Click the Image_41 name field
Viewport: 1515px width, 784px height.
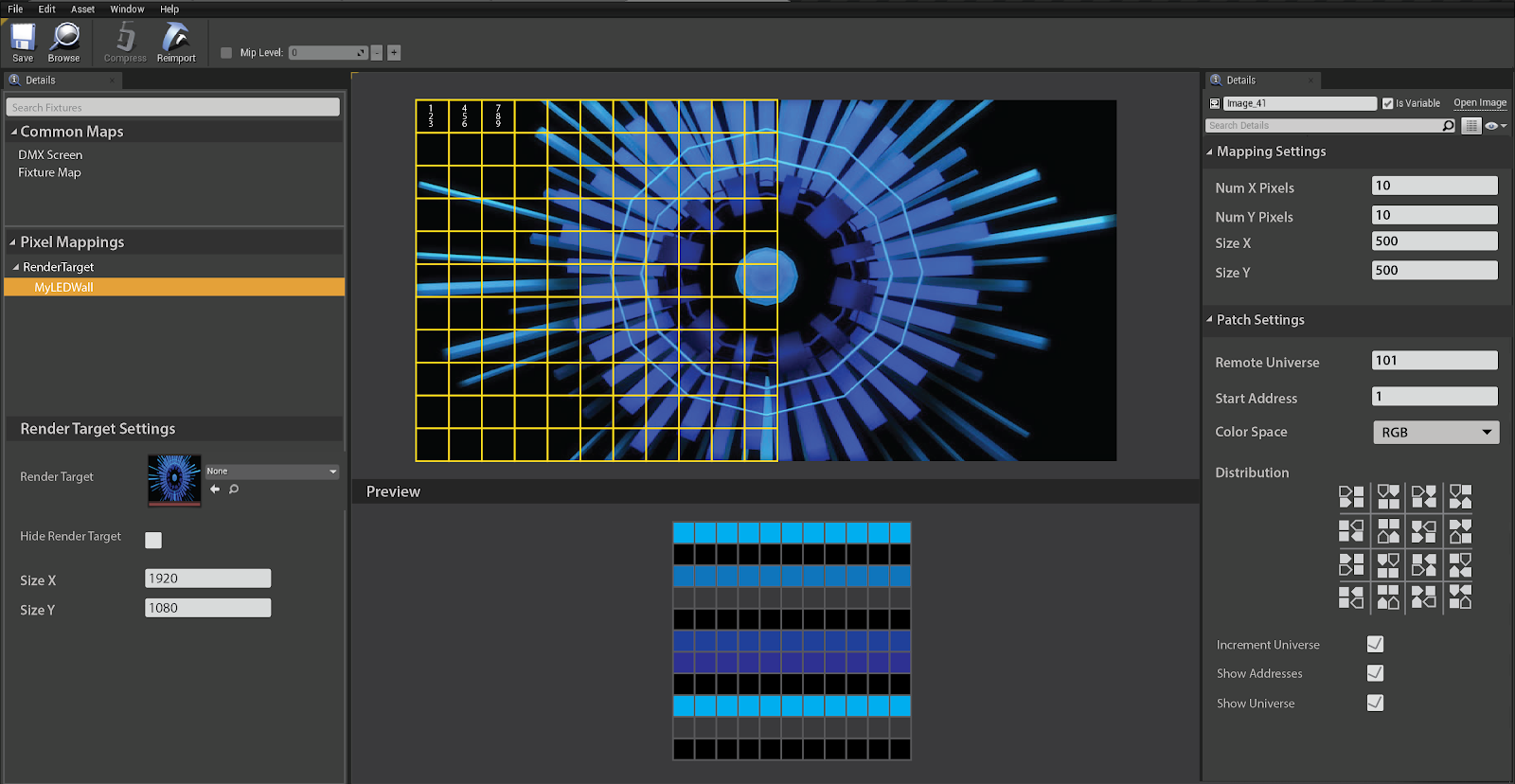[x=1300, y=103]
